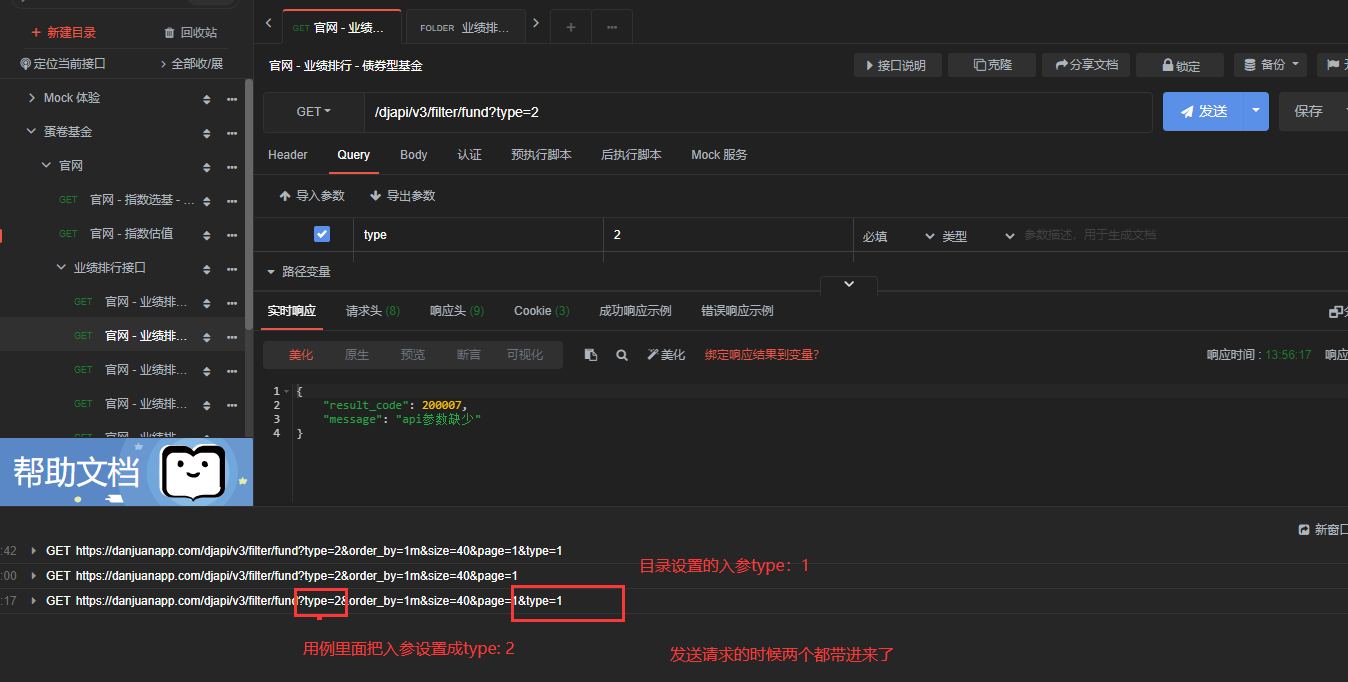
Task: Click more options dots for 官网 folder
Action: [232, 167]
